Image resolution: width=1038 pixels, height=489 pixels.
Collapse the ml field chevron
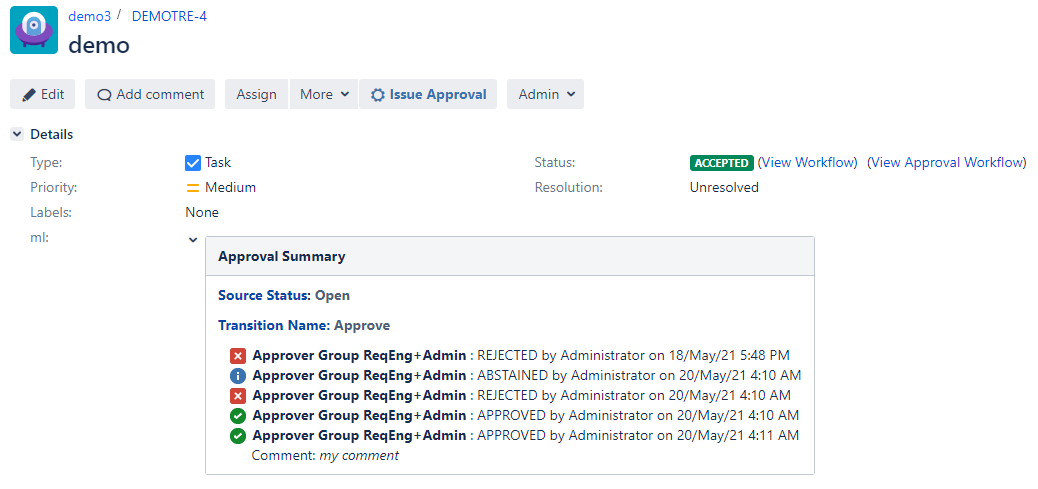[193, 240]
